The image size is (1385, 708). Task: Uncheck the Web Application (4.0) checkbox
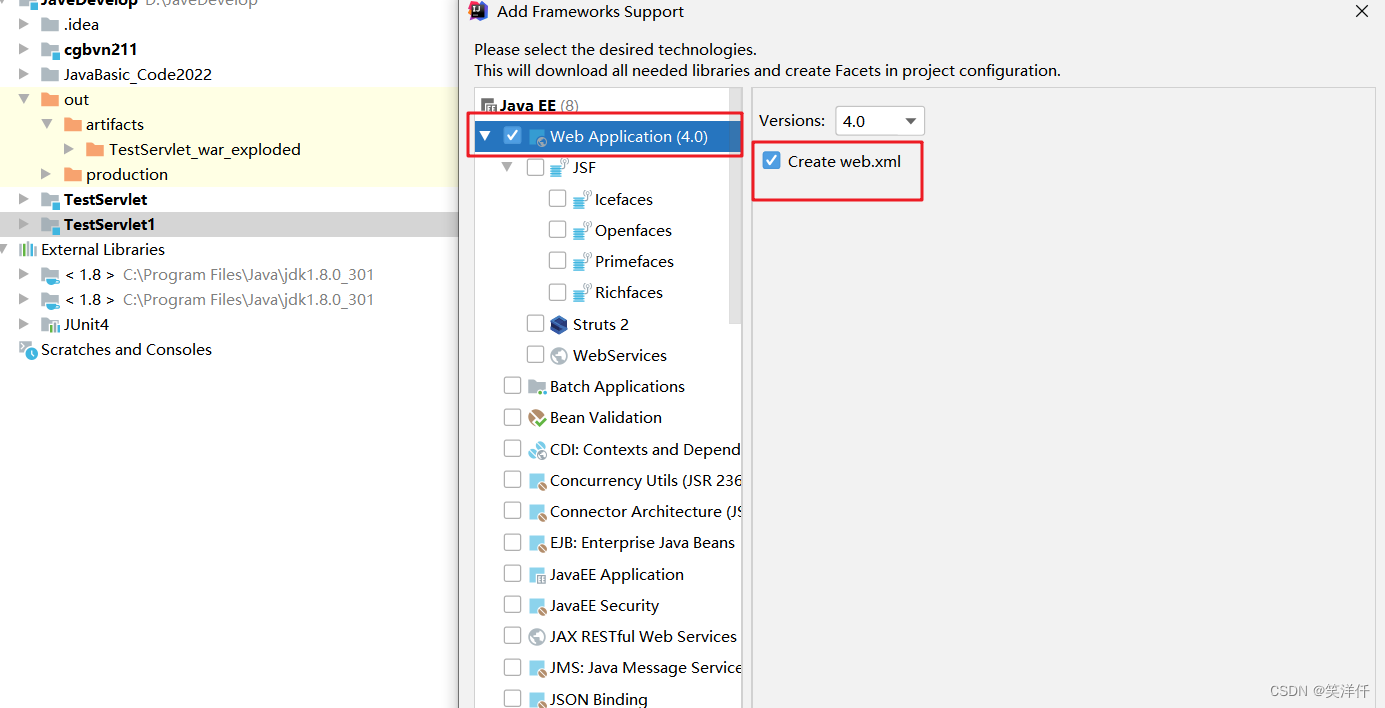[513, 135]
